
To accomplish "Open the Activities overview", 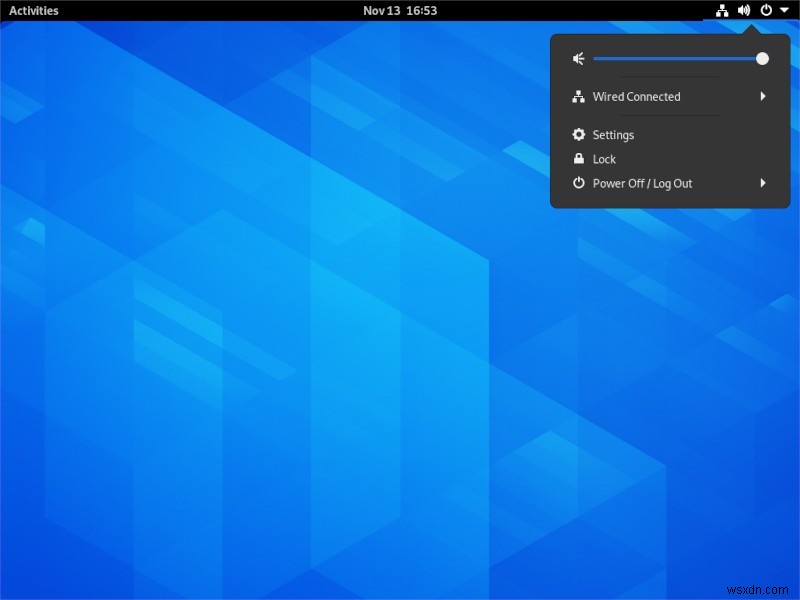I will pyautogui.click(x=33, y=10).
